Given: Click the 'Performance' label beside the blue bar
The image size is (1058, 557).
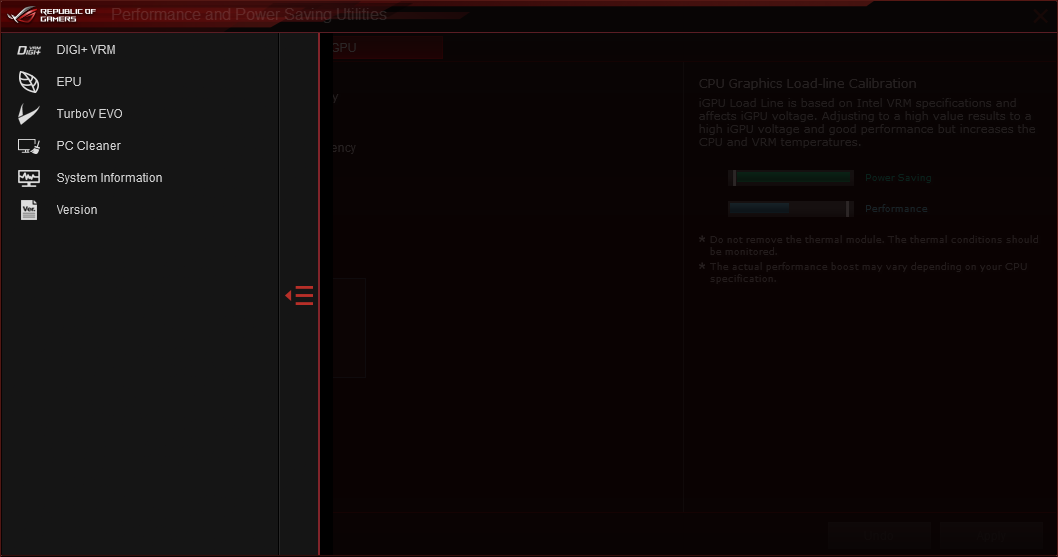Looking at the screenshot, I should (896, 209).
